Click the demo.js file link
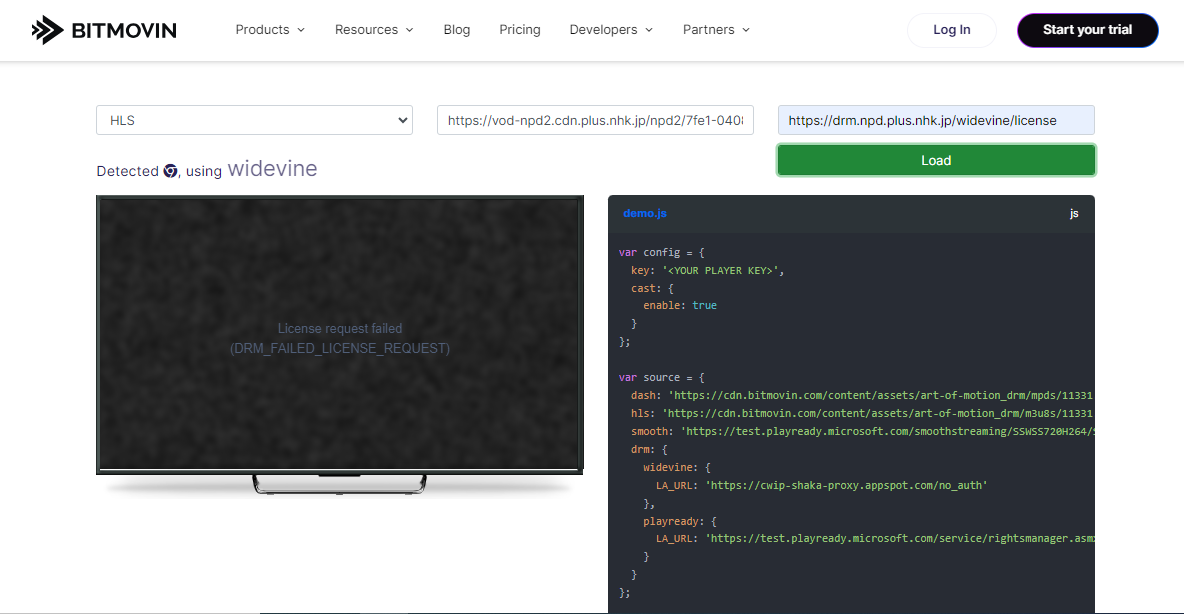The height and width of the screenshot is (614, 1184). pyautogui.click(x=645, y=214)
